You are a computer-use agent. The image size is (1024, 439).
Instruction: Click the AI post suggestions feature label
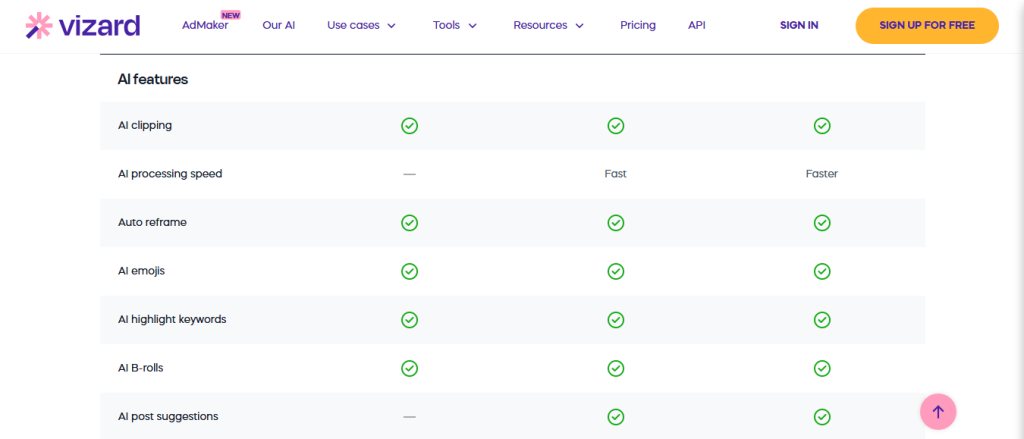(168, 416)
